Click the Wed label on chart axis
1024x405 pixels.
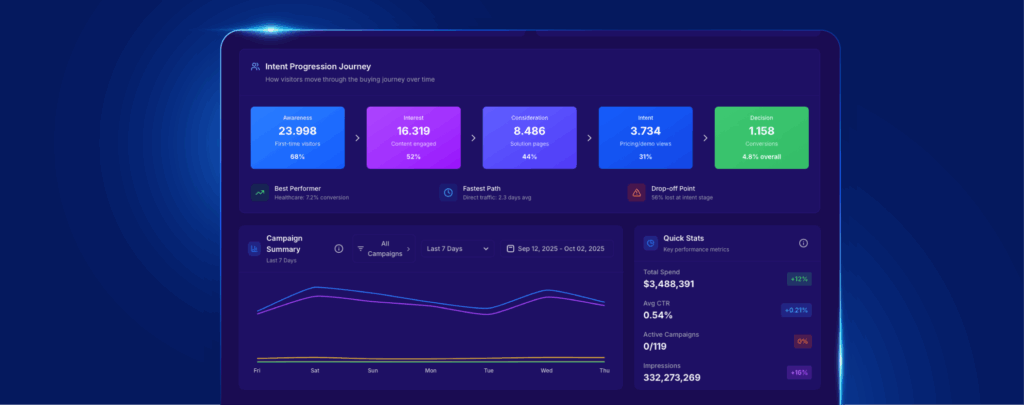tap(547, 371)
